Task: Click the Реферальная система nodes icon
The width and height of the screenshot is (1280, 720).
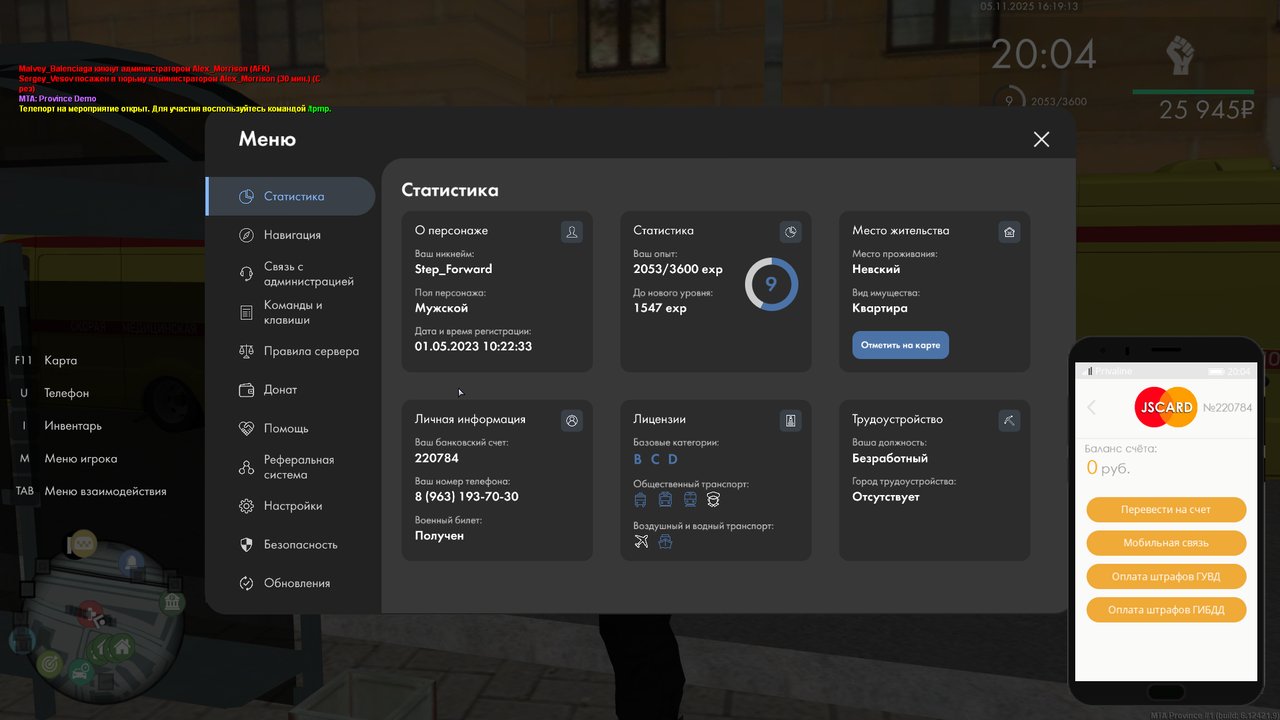Action: pos(246,467)
